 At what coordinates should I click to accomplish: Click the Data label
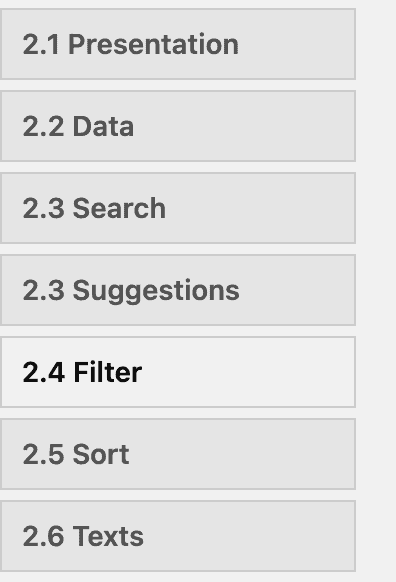point(103,126)
